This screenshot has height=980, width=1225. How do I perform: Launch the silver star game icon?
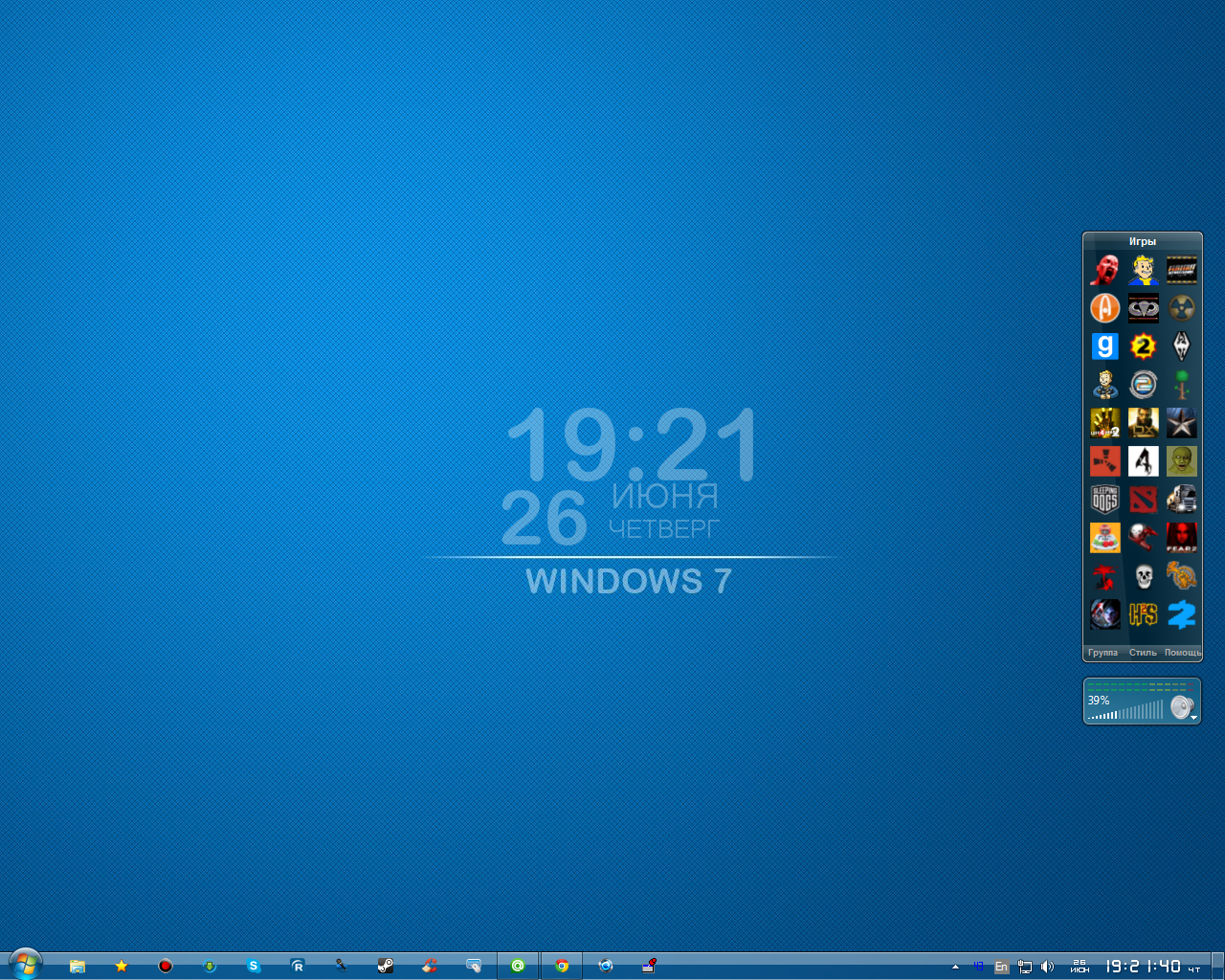[1182, 423]
